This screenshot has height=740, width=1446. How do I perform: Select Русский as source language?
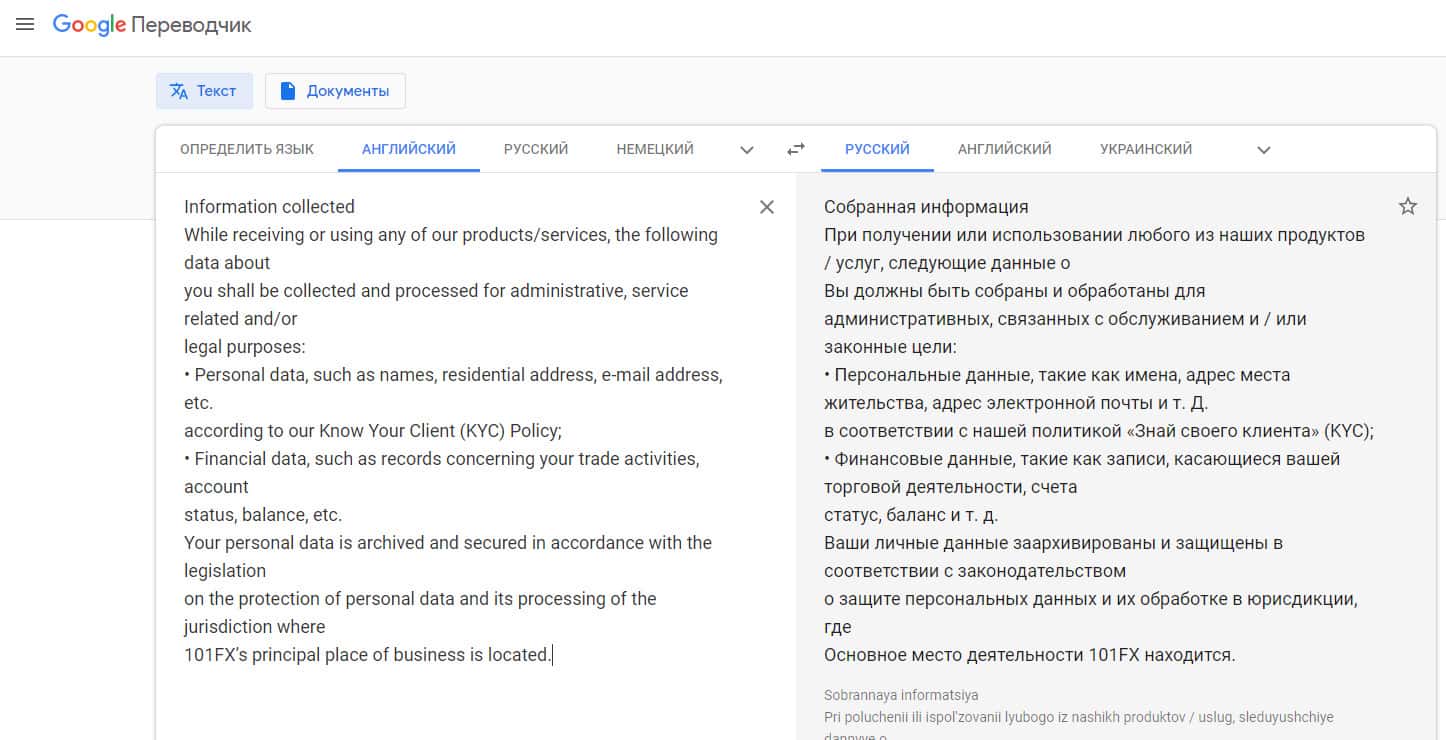click(x=536, y=149)
